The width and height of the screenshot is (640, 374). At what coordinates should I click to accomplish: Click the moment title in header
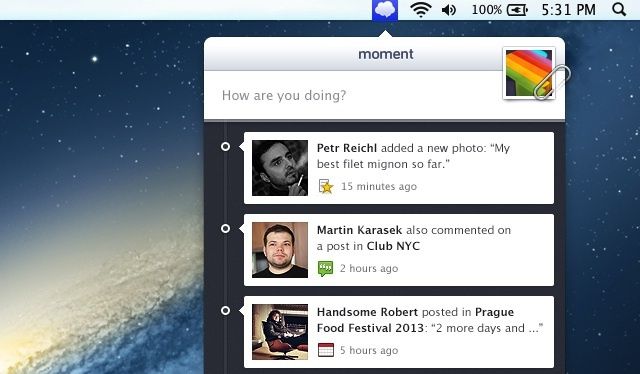click(x=386, y=54)
